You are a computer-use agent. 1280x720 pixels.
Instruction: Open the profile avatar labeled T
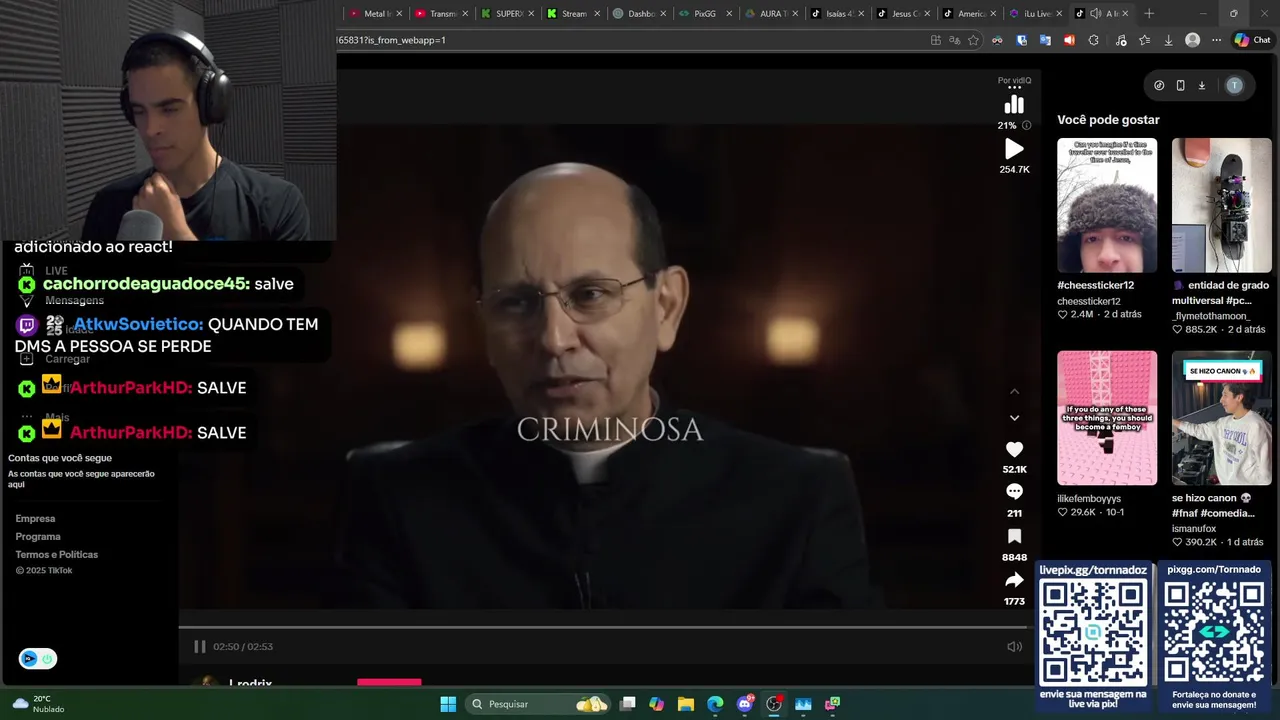pyautogui.click(x=1234, y=86)
